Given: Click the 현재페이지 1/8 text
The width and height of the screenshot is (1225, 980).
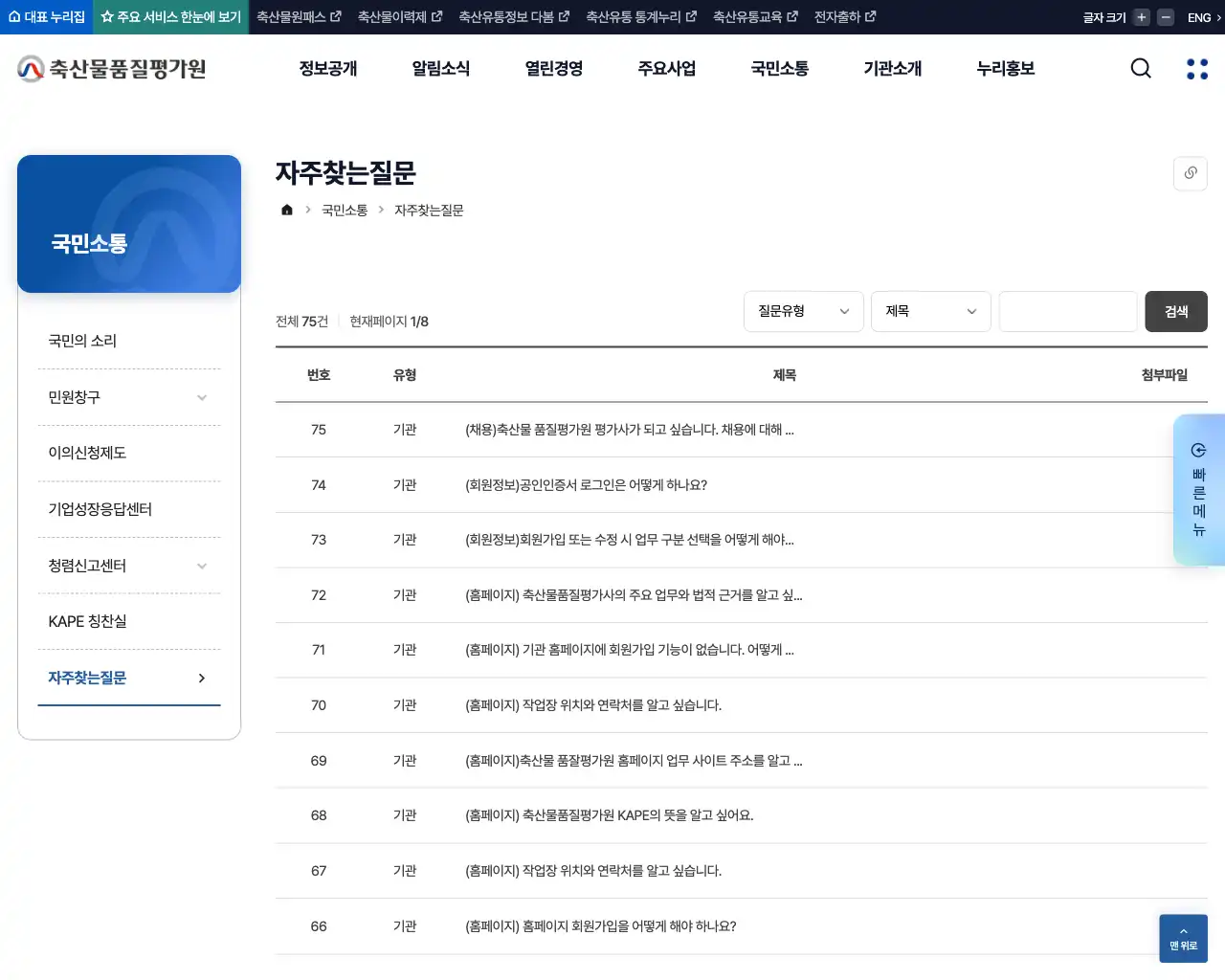Looking at the screenshot, I should [389, 322].
